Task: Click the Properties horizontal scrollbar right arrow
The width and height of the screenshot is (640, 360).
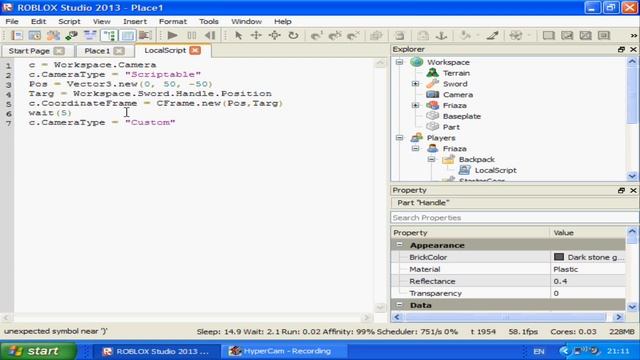Action: [x=618, y=317]
